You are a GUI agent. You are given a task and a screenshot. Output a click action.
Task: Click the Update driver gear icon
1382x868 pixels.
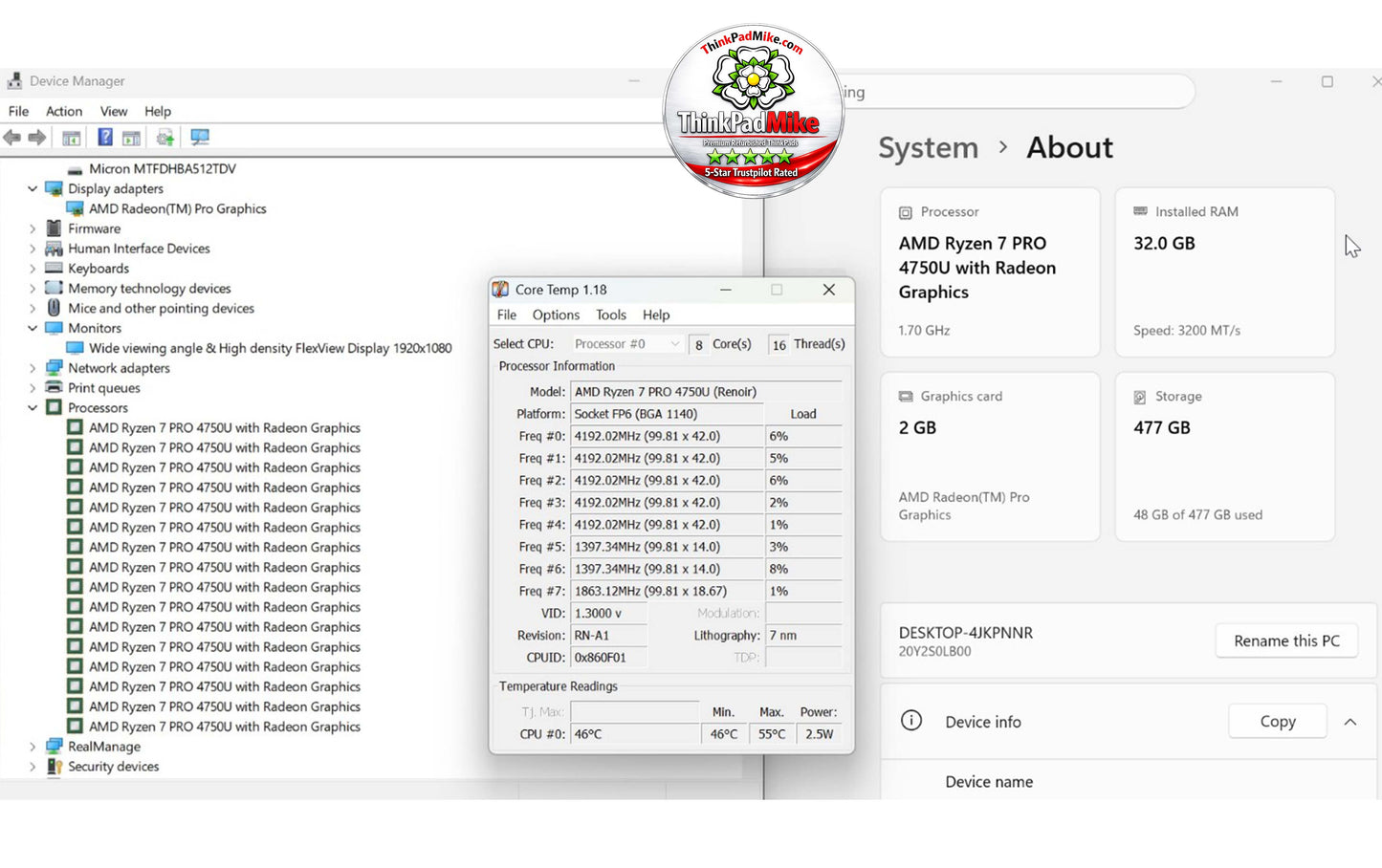coord(165,138)
